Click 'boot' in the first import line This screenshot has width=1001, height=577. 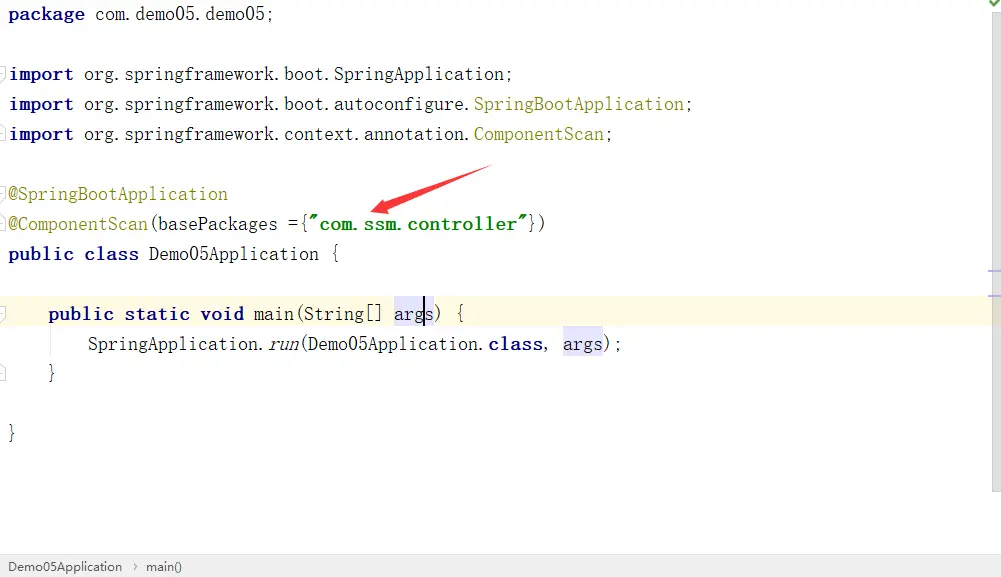(x=304, y=74)
